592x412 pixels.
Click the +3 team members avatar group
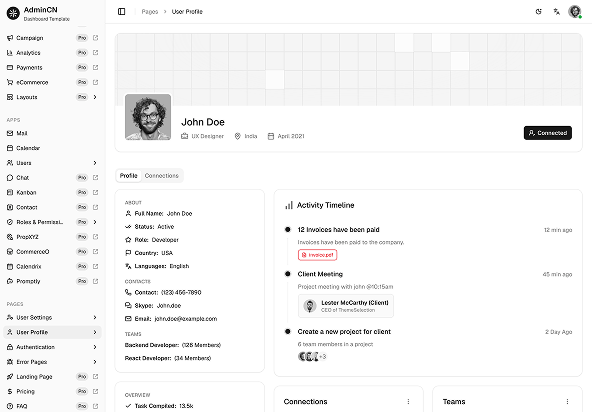point(312,356)
